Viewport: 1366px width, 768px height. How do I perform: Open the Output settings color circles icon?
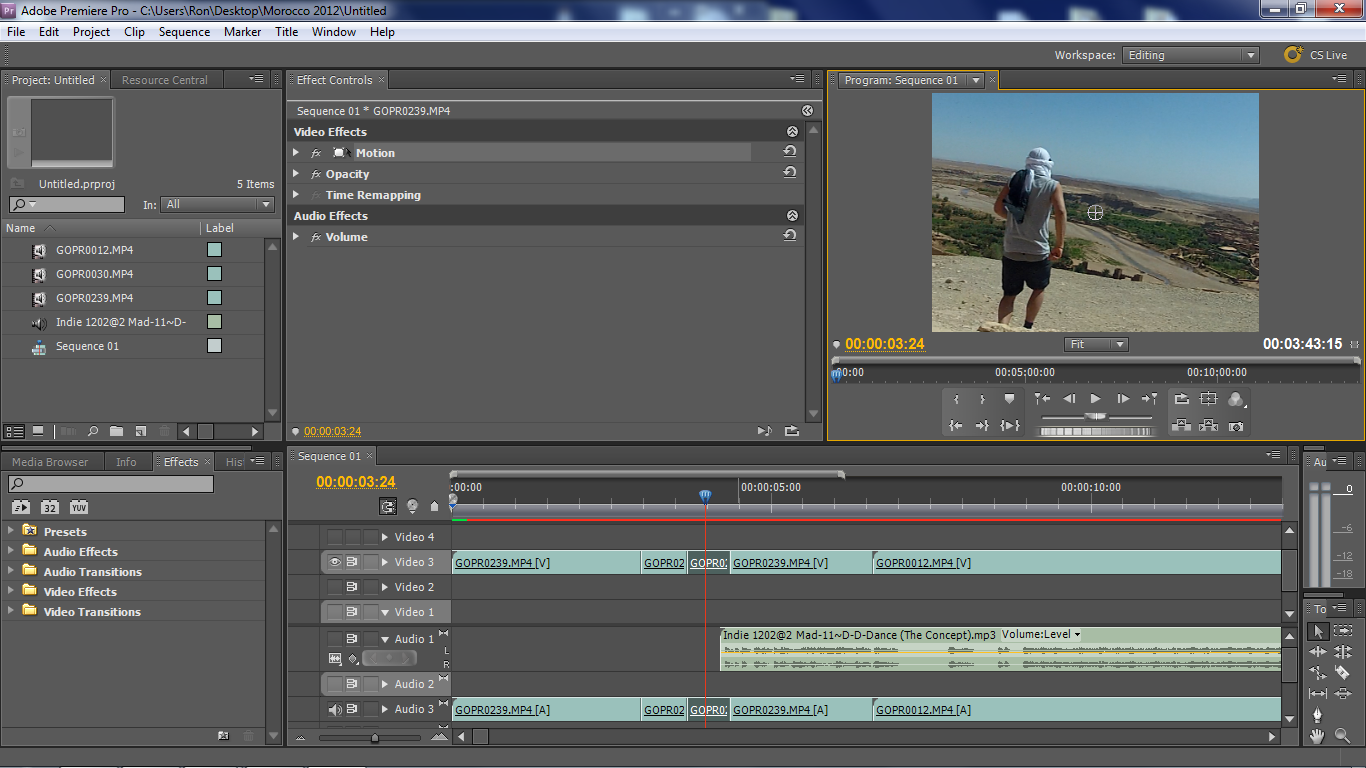click(1237, 399)
